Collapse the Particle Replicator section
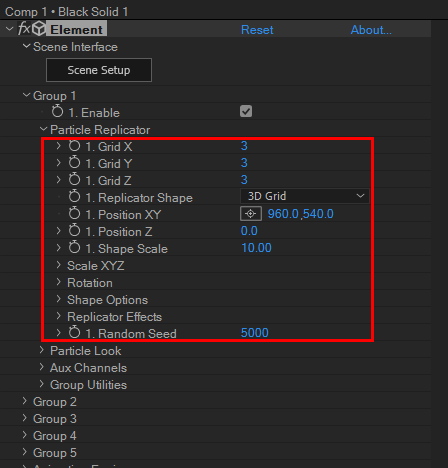Image resolution: width=448 pixels, height=468 pixels. pos(43,129)
